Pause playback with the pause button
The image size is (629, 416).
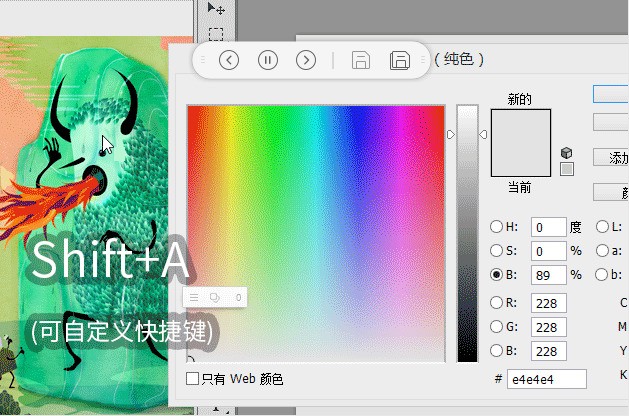click(x=268, y=60)
